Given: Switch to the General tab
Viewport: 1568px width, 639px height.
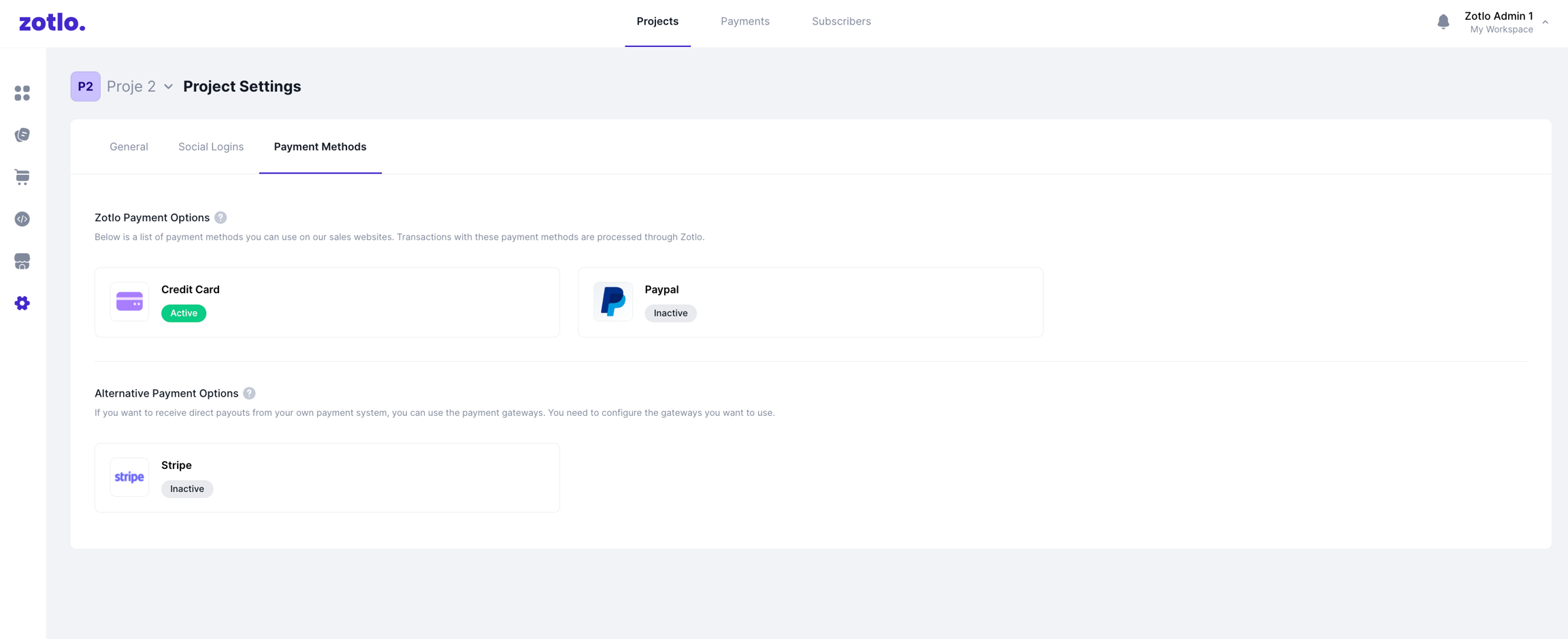Looking at the screenshot, I should [129, 147].
